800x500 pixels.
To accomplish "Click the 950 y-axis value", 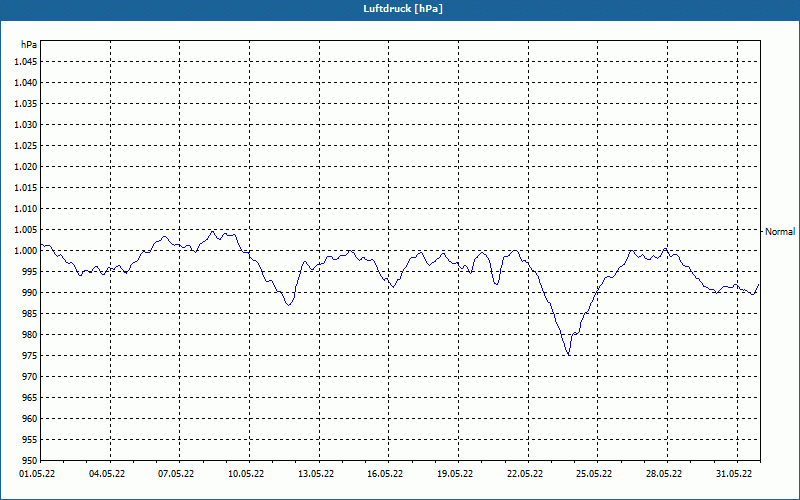I will [x=30, y=460].
